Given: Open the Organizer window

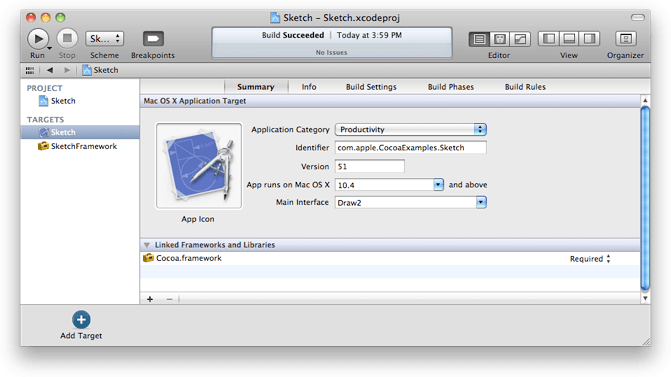Looking at the screenshot, I should point(626,39).
